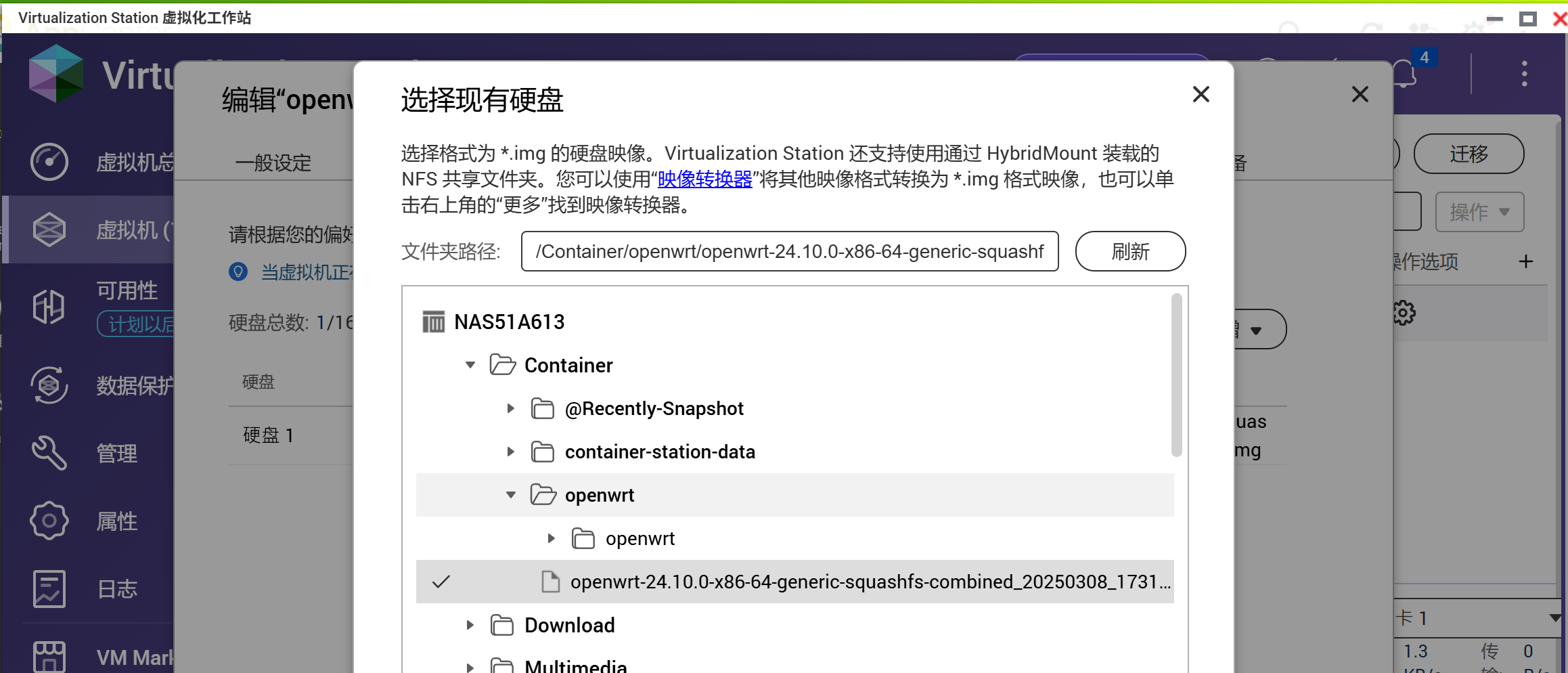Click the gear icon in the right panel
Image resolution: width=1568 pixels, height=673 pixels.
[x=1404, y=312]
